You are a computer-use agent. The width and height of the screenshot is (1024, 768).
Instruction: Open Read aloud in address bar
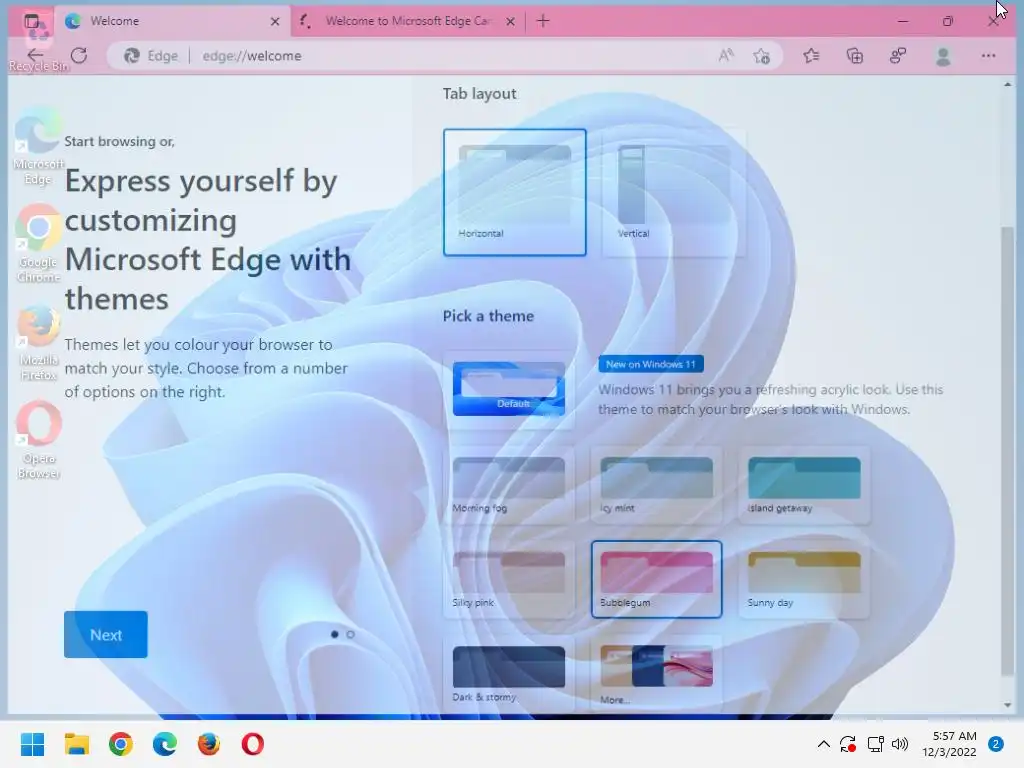726,56
